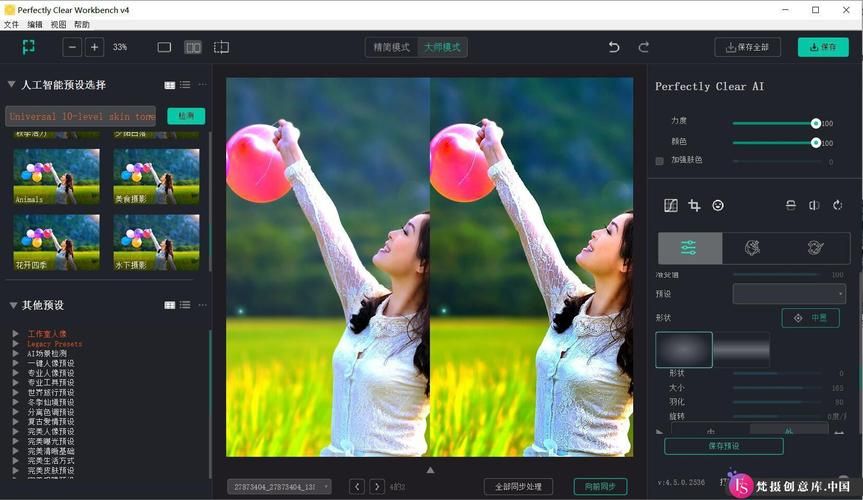Viewport: 863px width, 500px height.
Task: Expand the 世界旅行预设 group
Action: pos(15,393)
